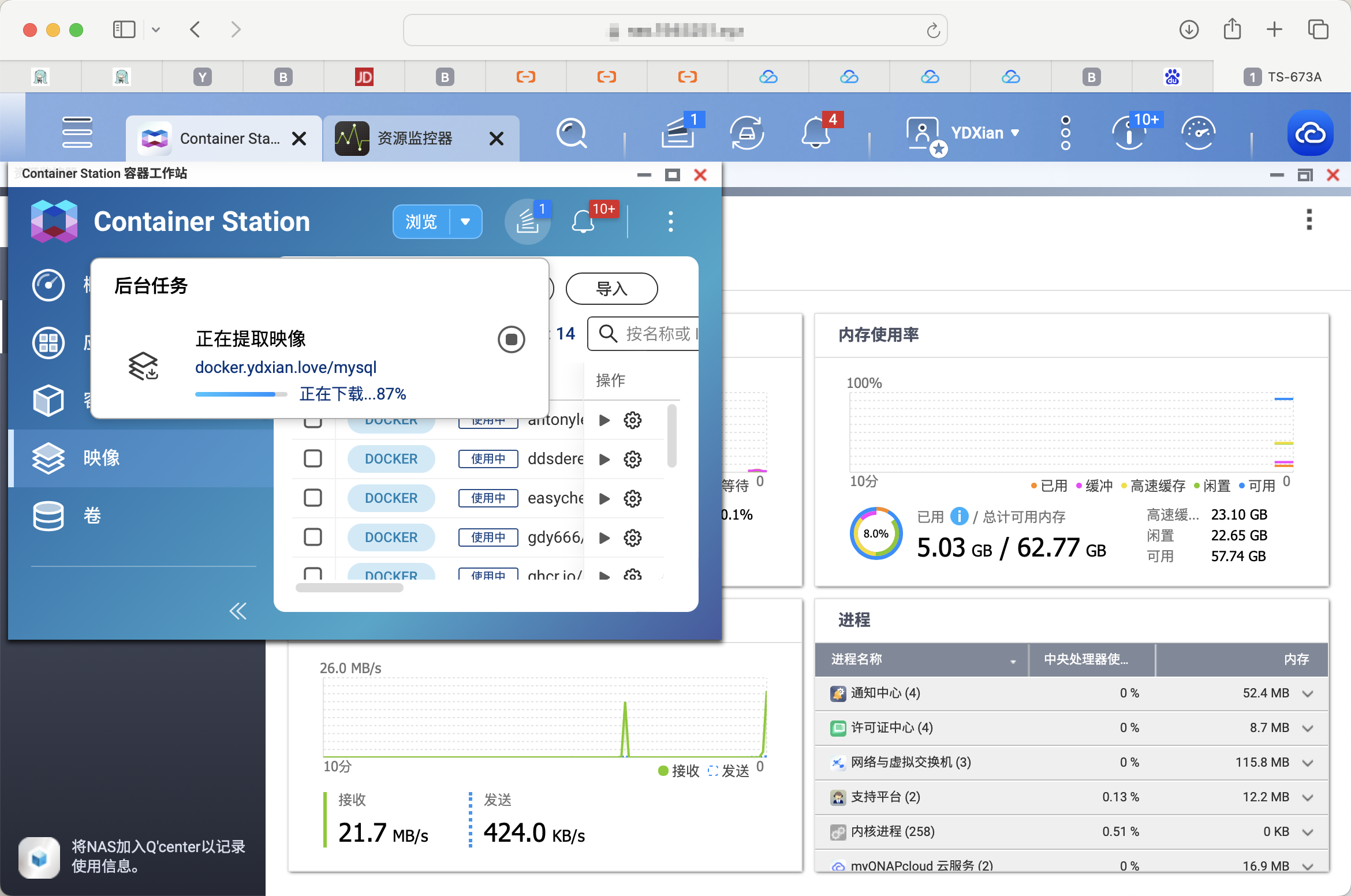The image size is (1351, 896).
Task: Open settings gear for the gdy666 image
Action: 633,538
